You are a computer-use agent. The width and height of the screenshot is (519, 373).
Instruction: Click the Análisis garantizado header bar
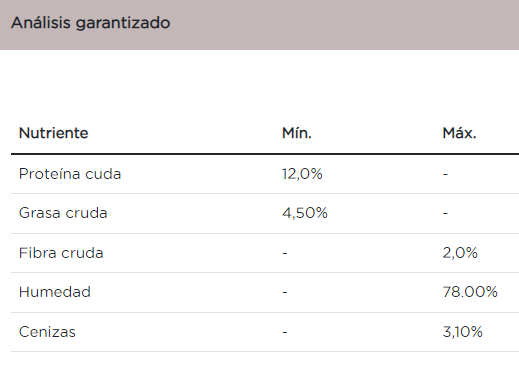coord(259,25)
